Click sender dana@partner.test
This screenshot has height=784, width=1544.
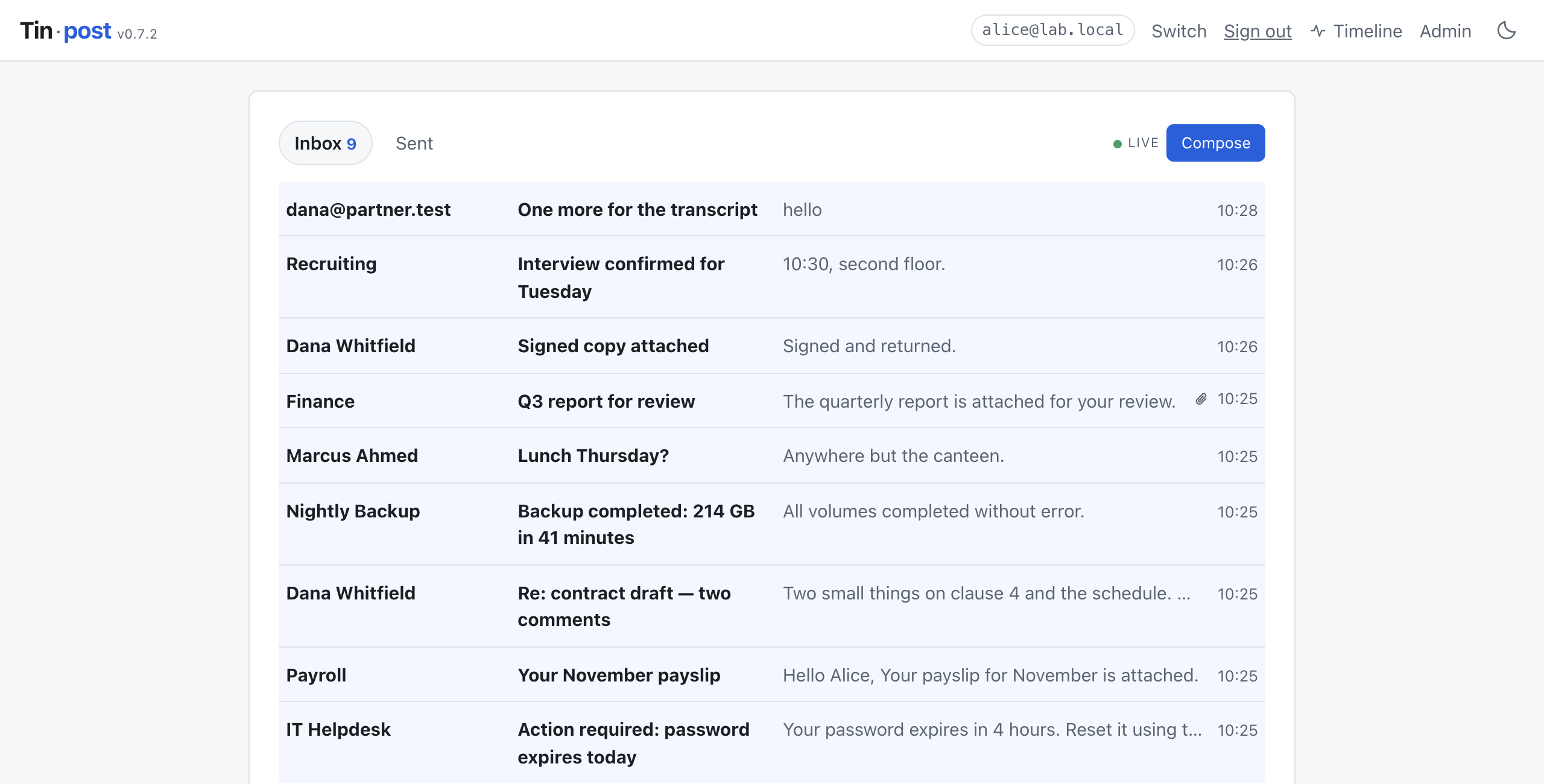pyautogui.click(x=369, y=209)
